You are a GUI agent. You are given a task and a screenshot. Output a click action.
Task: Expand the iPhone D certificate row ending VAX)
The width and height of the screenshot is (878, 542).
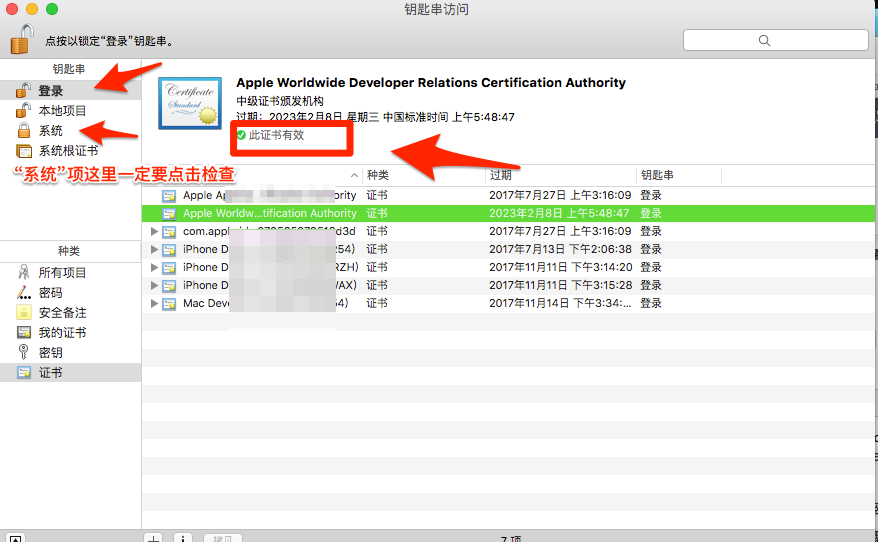154,285
